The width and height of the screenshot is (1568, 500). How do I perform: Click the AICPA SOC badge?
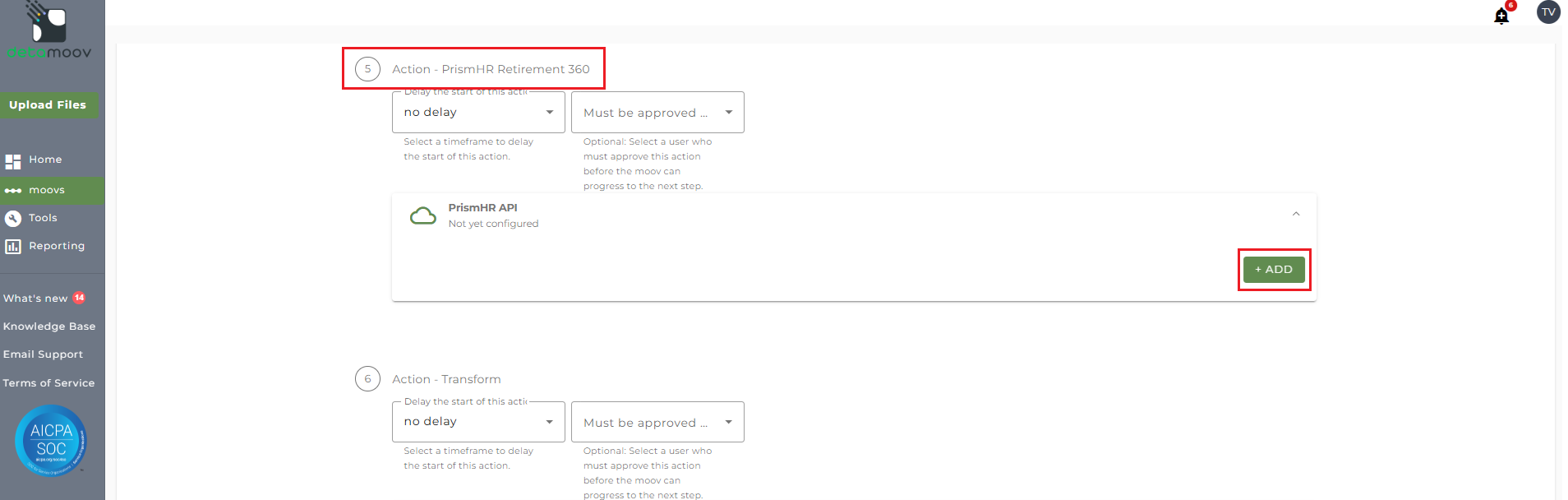click(51, 441)
